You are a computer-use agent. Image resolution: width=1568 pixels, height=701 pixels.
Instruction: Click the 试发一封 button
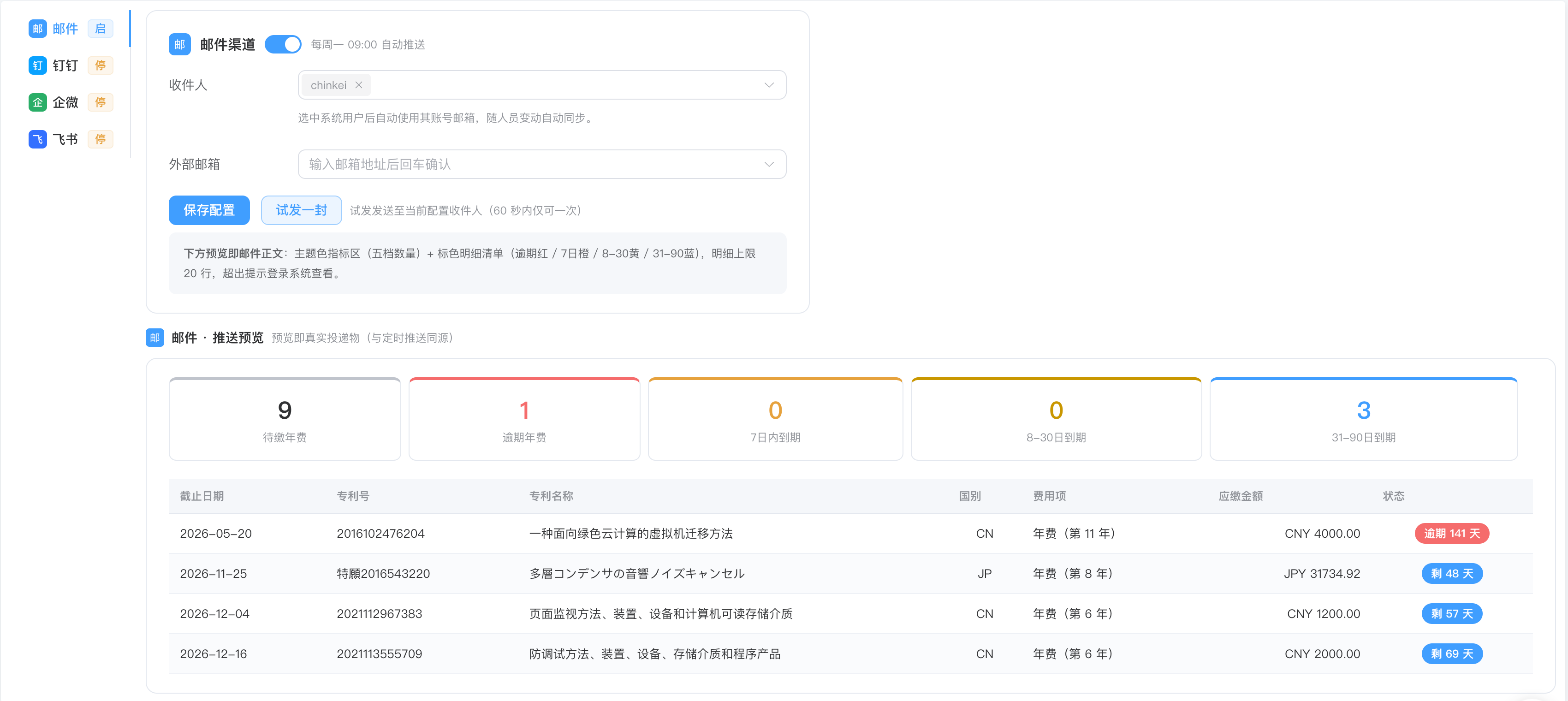301,211
